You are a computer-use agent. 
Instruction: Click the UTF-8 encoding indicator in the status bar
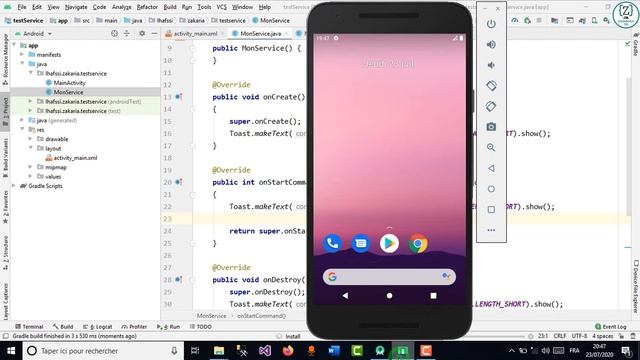pyautogui.click(x=580, y=336)
